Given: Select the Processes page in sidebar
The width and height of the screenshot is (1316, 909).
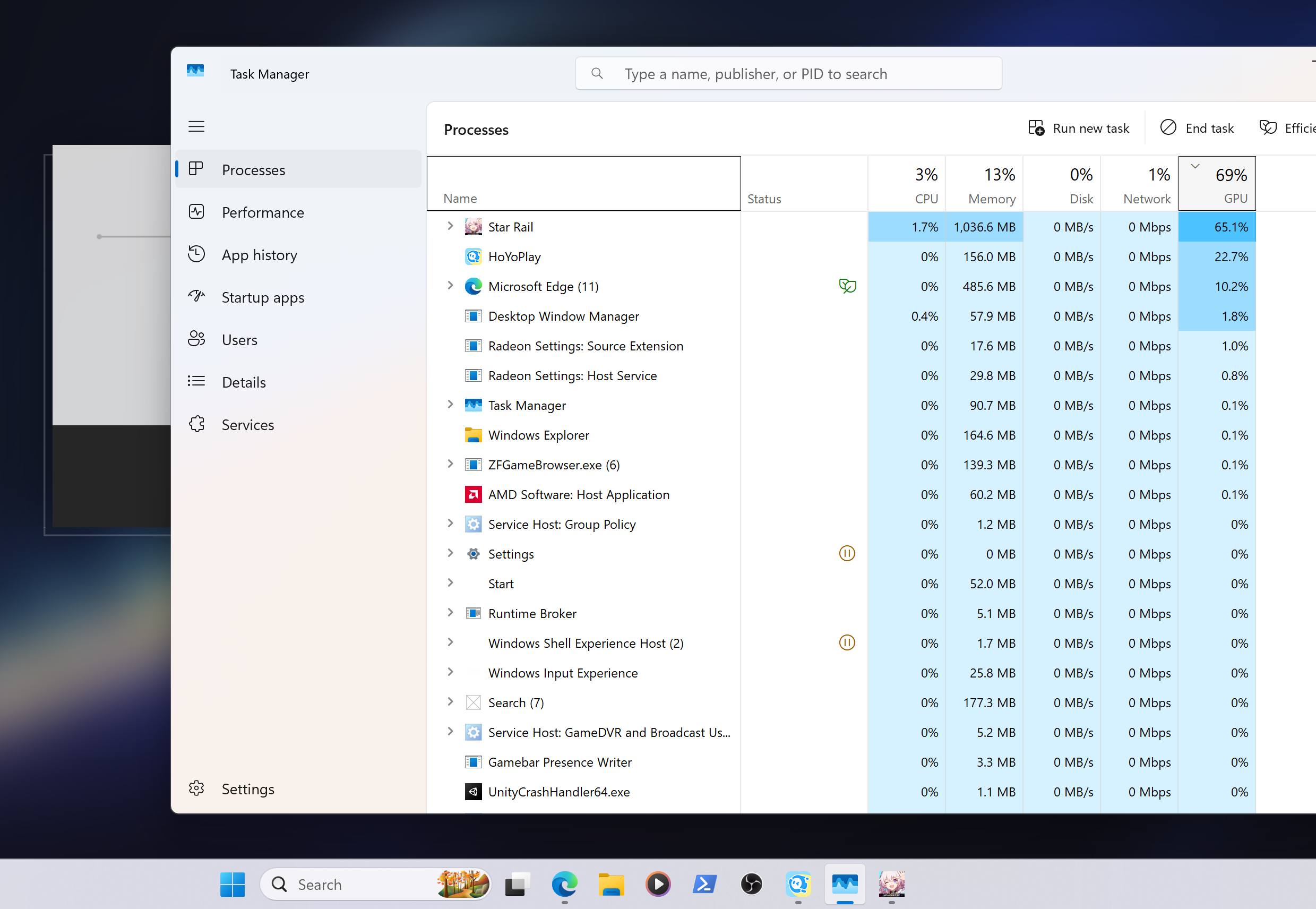Looking at the screenshot, I should [x=253, y=170].
